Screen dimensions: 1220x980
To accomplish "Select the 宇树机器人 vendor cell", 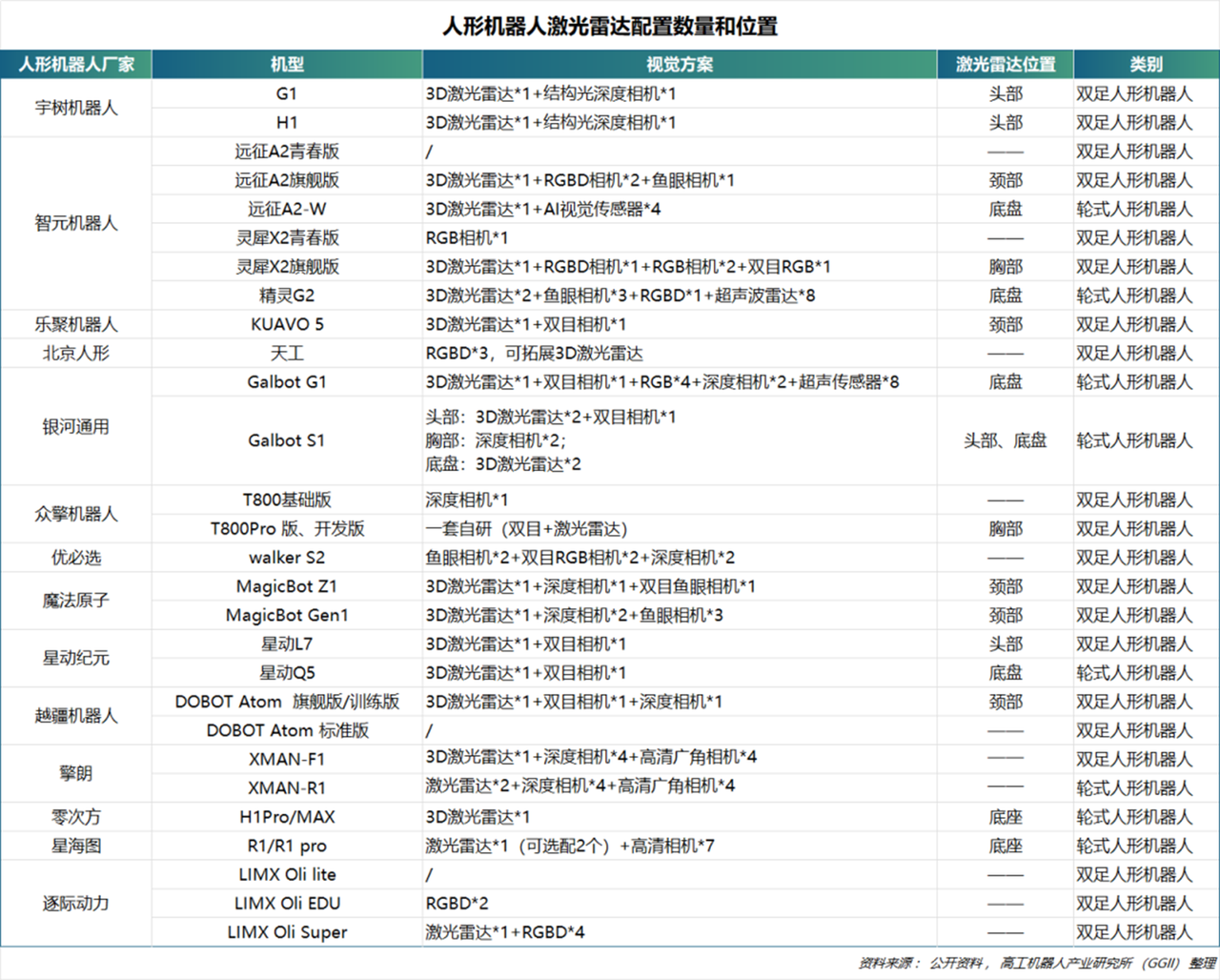I will [77, 108].
